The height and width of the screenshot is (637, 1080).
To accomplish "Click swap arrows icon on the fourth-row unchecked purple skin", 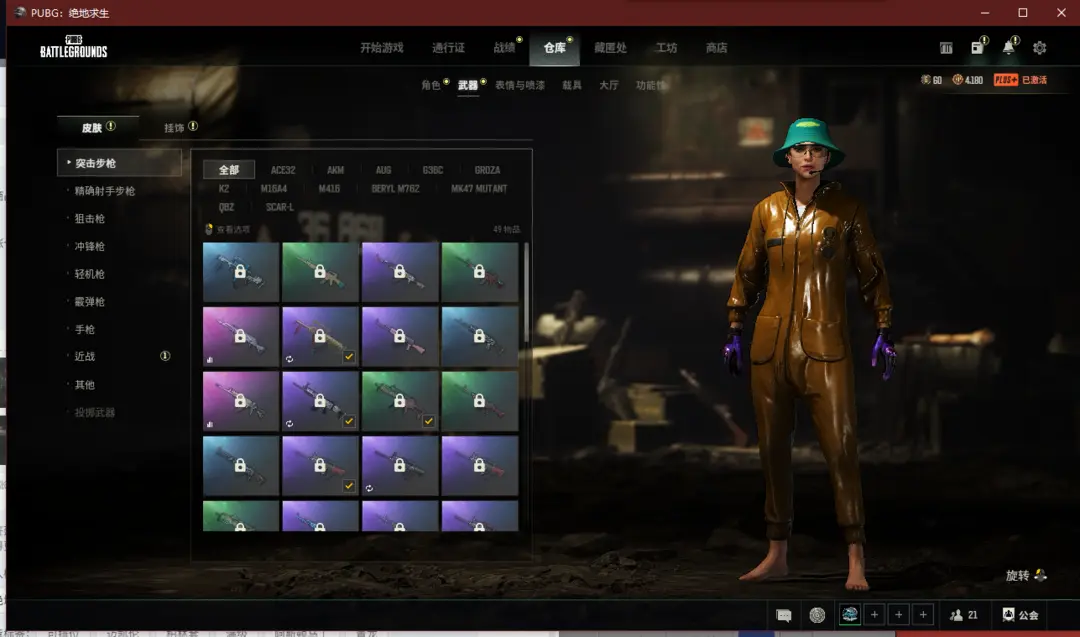I will [369, 488].
